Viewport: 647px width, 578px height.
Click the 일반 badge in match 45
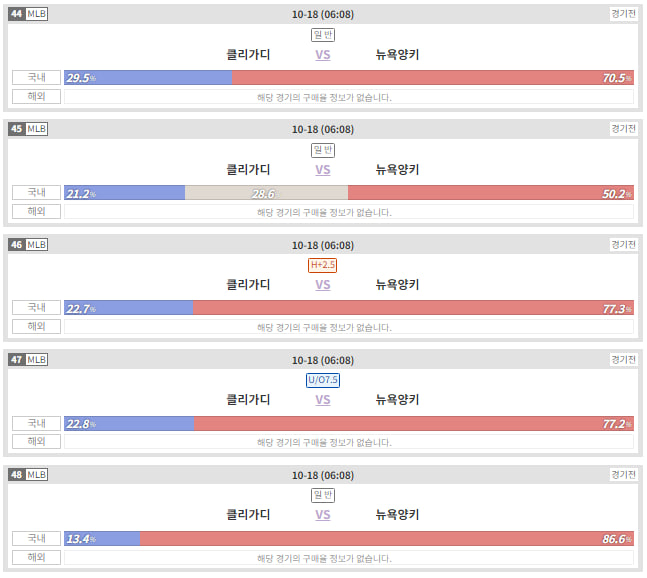click(x=323, y=150)
